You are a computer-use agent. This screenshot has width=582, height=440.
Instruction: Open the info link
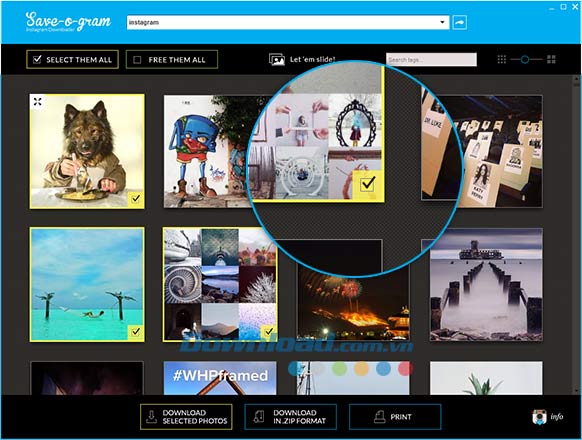tap(556, 417)
